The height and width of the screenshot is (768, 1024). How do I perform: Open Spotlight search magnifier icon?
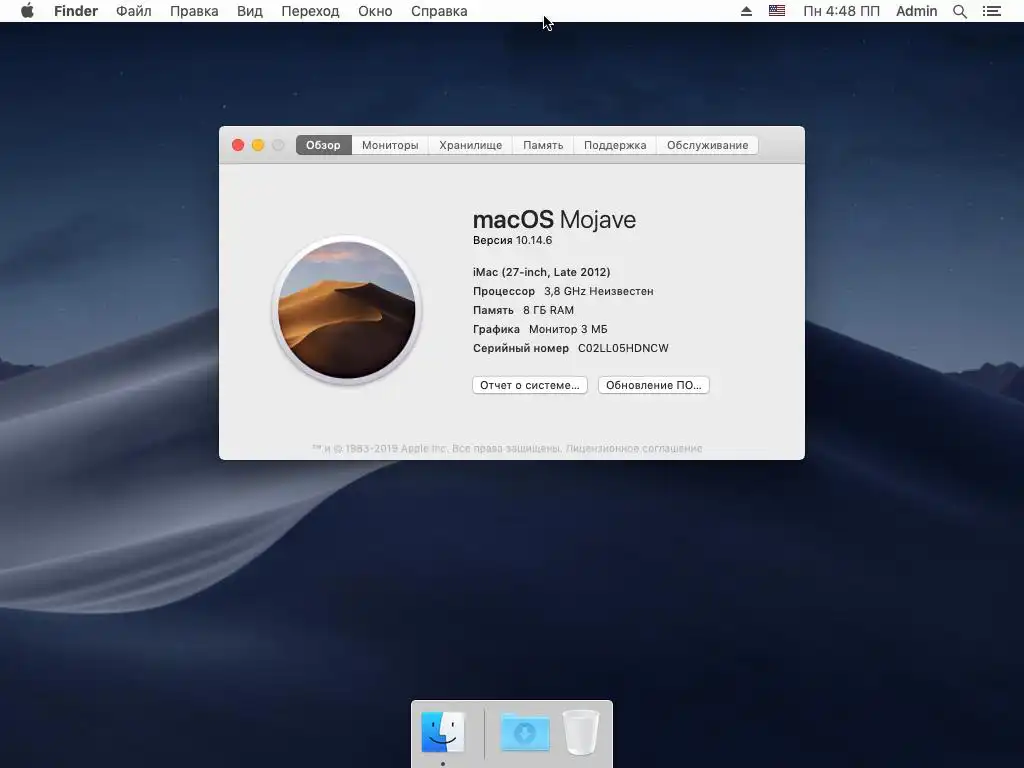click(x=960, y=11)
